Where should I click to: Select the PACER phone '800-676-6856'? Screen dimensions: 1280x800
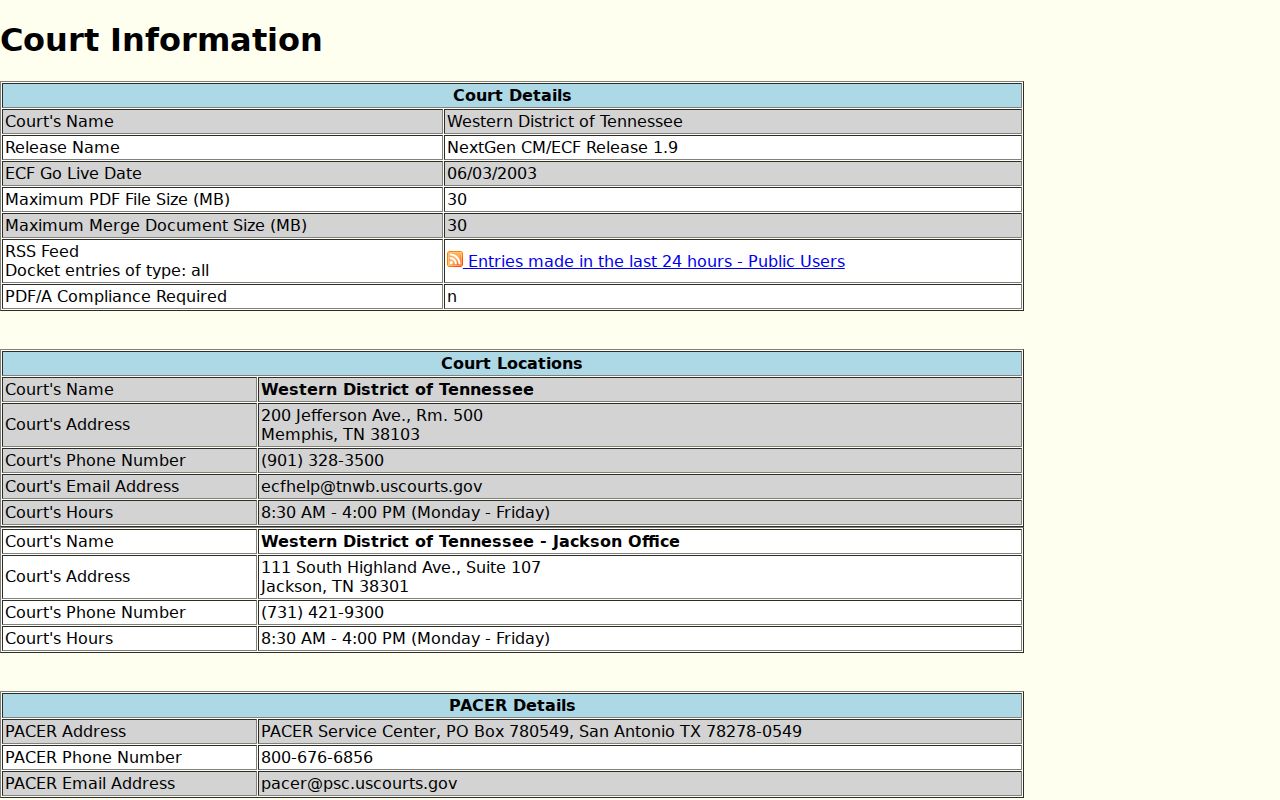317,757
